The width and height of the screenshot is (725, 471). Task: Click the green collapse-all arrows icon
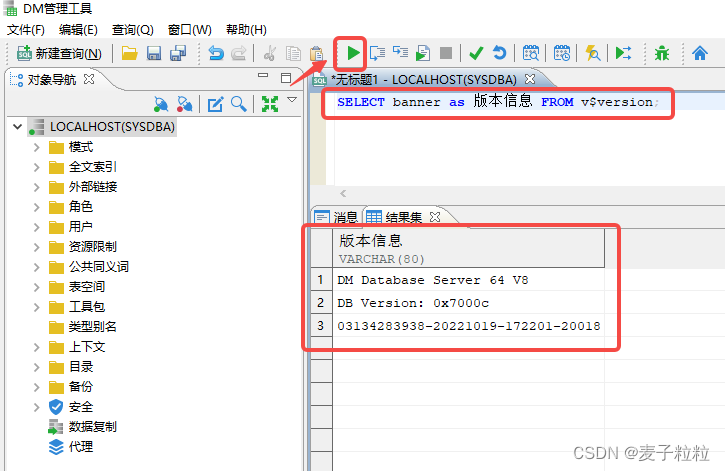coord(270,104)
